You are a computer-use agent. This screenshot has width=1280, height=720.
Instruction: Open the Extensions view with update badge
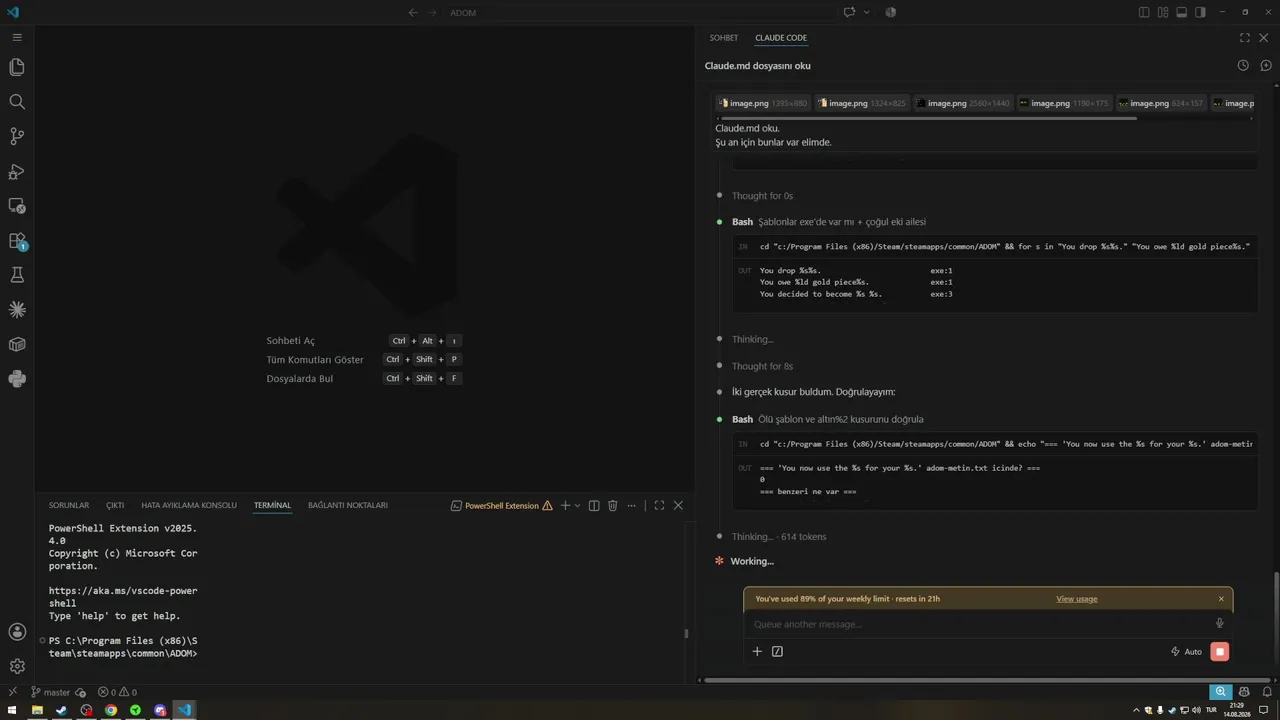coord(17,241)
